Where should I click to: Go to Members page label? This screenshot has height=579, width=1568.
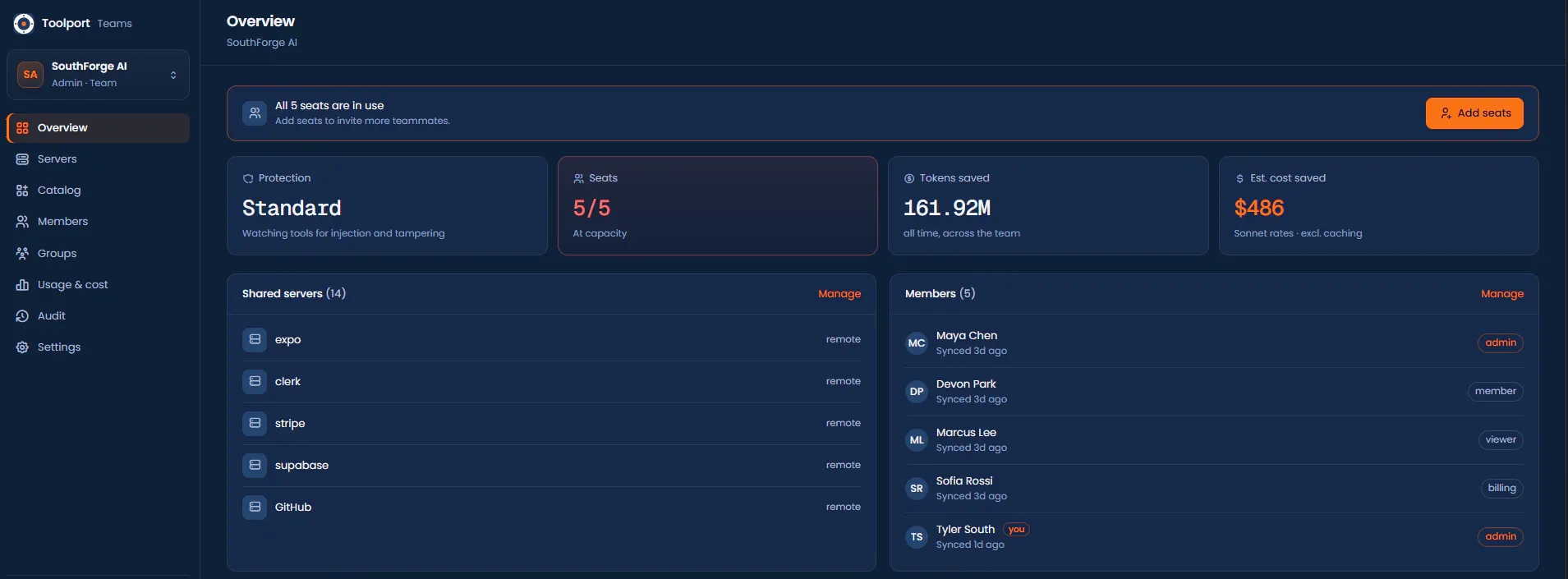62,222
